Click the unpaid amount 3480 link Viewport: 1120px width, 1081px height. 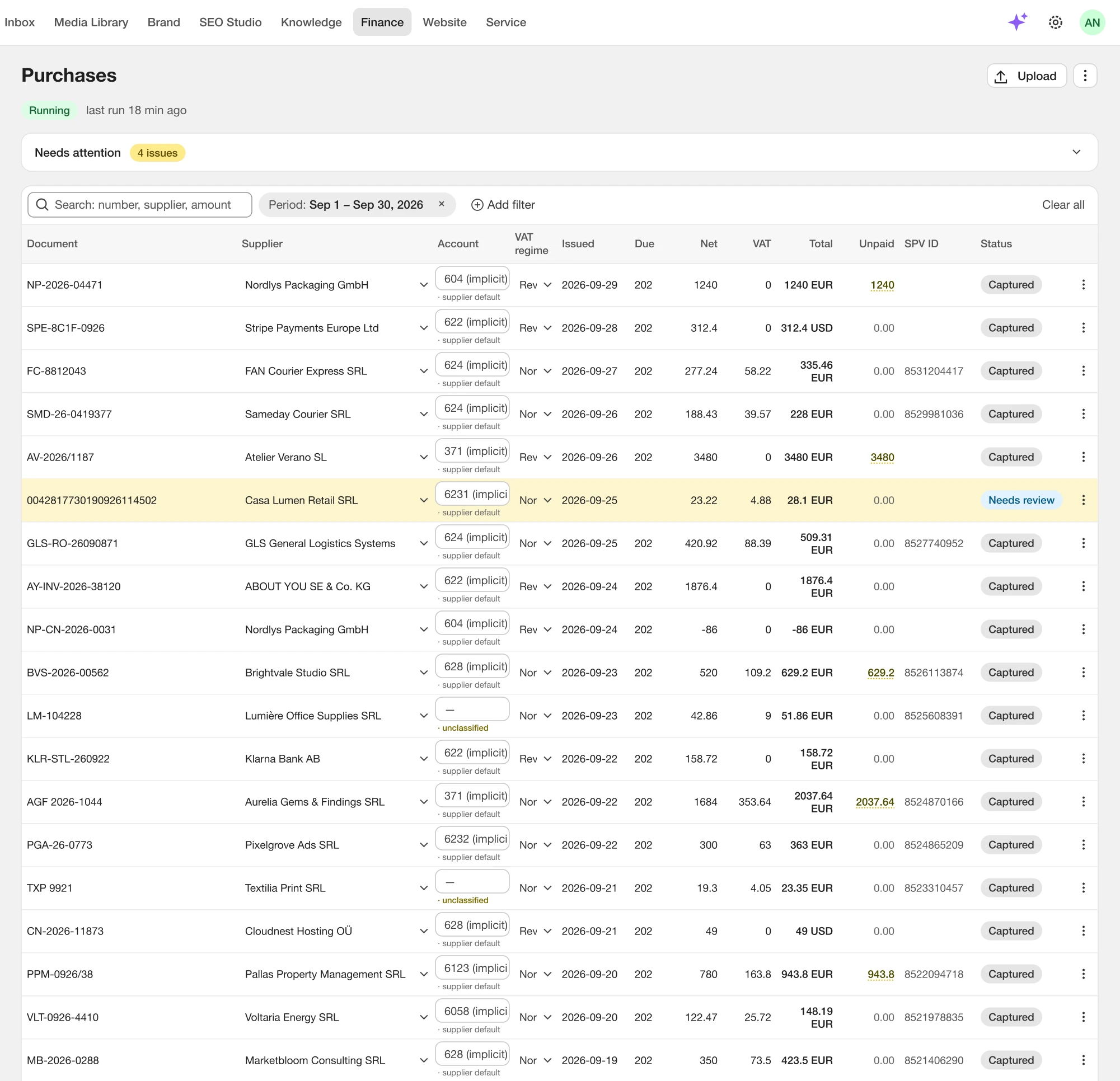[882, 457]
